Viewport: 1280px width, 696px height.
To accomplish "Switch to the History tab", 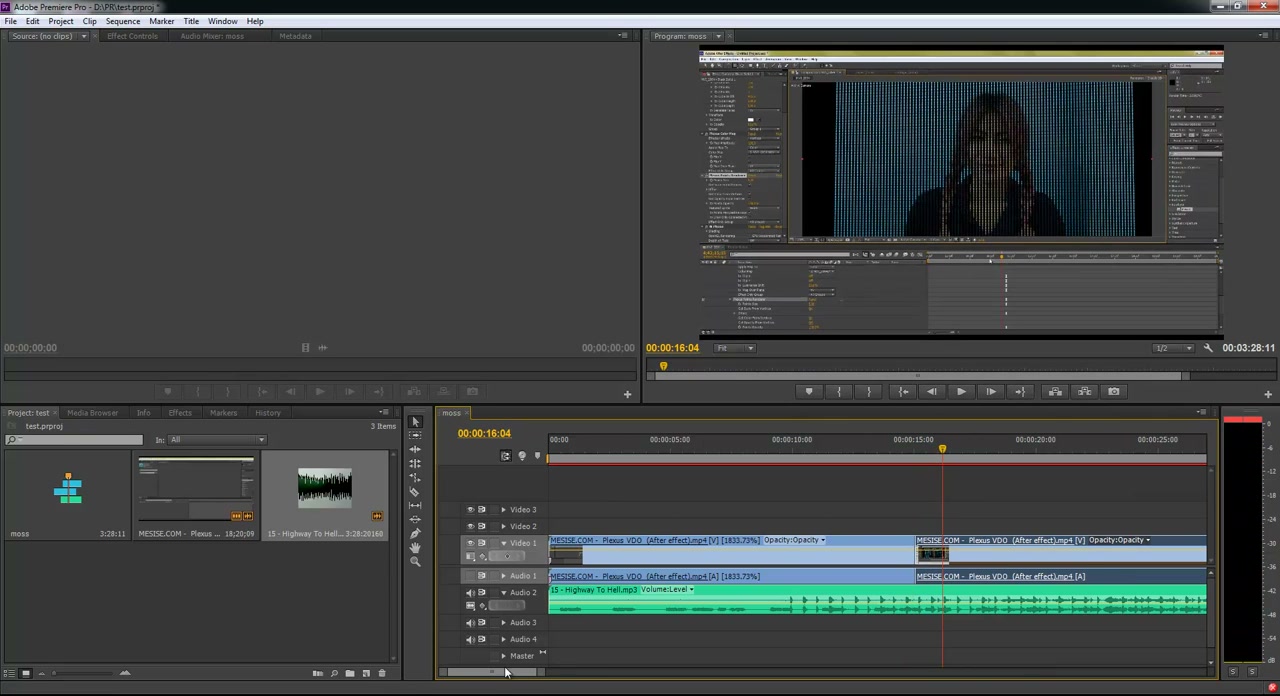I will [x=268, y=413].
